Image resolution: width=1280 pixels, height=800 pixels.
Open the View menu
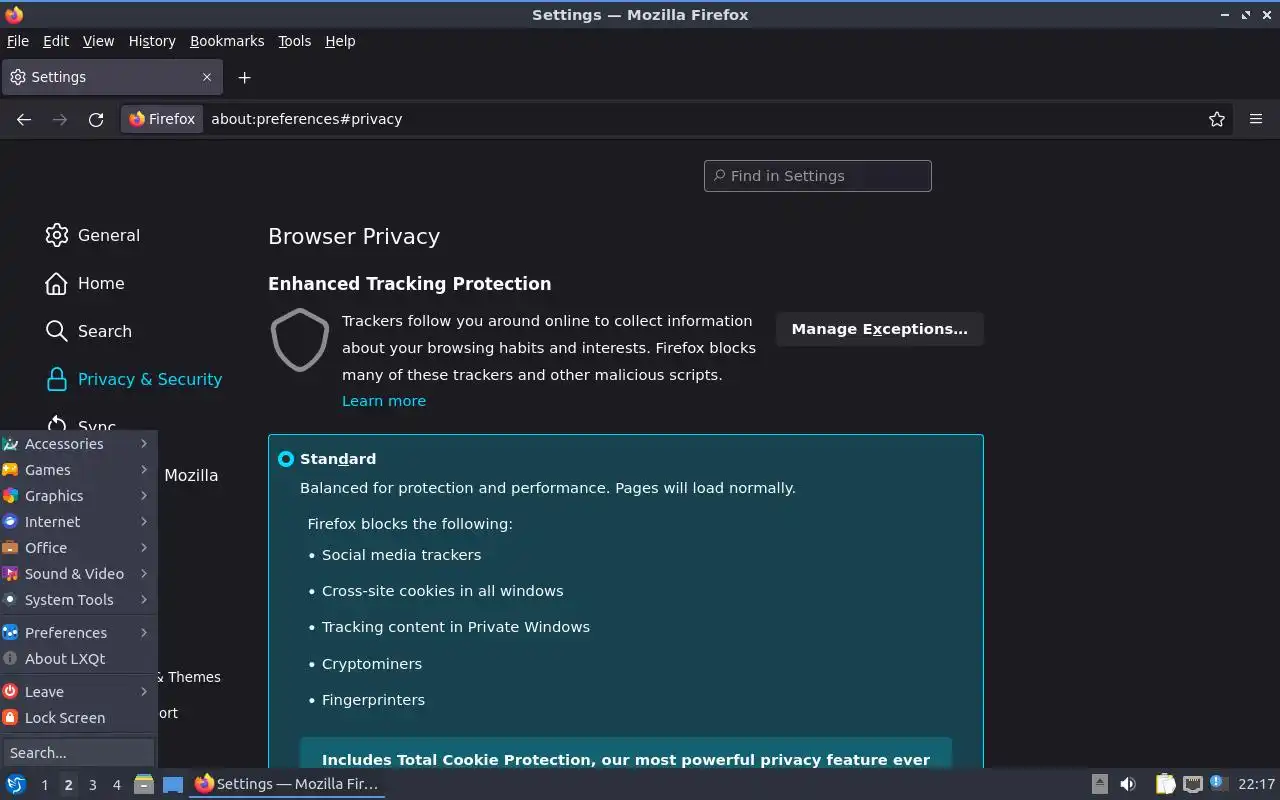[x=98, y=41]
